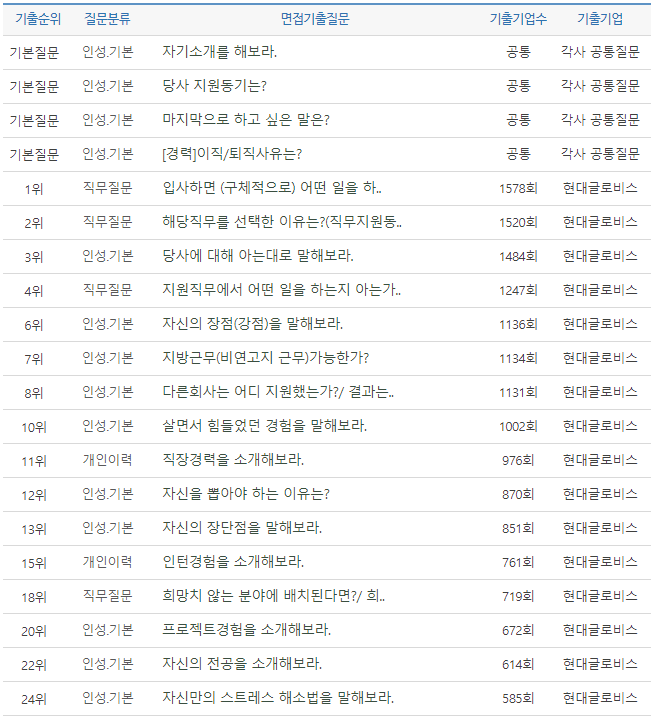Click the 기출기업수 column header

(x=518, y=19)
